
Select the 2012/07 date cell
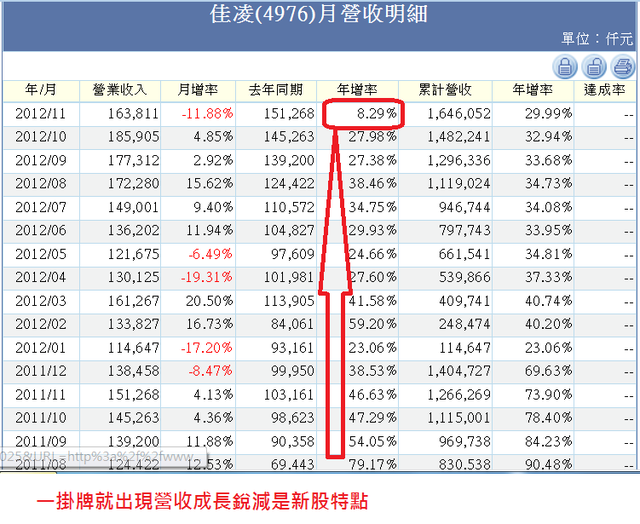(41, 207)
